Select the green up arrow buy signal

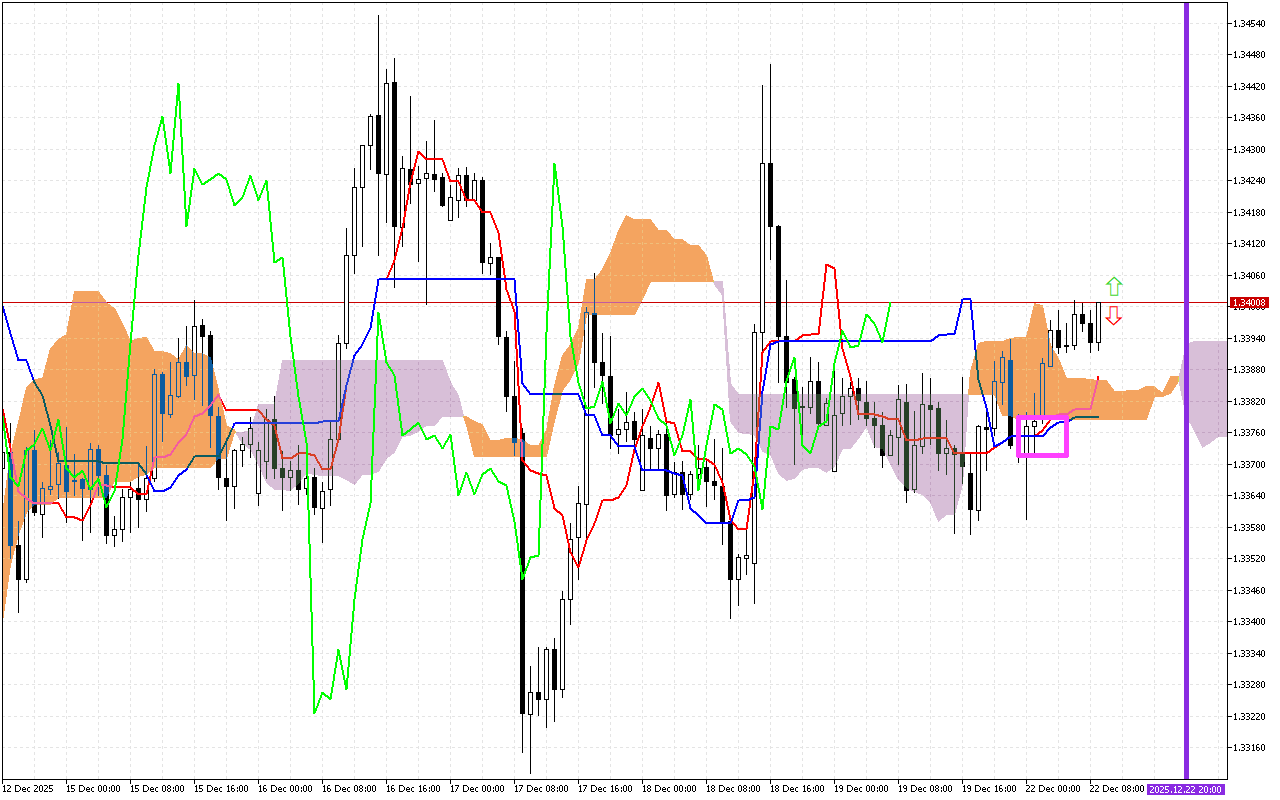coord(1114,287)
